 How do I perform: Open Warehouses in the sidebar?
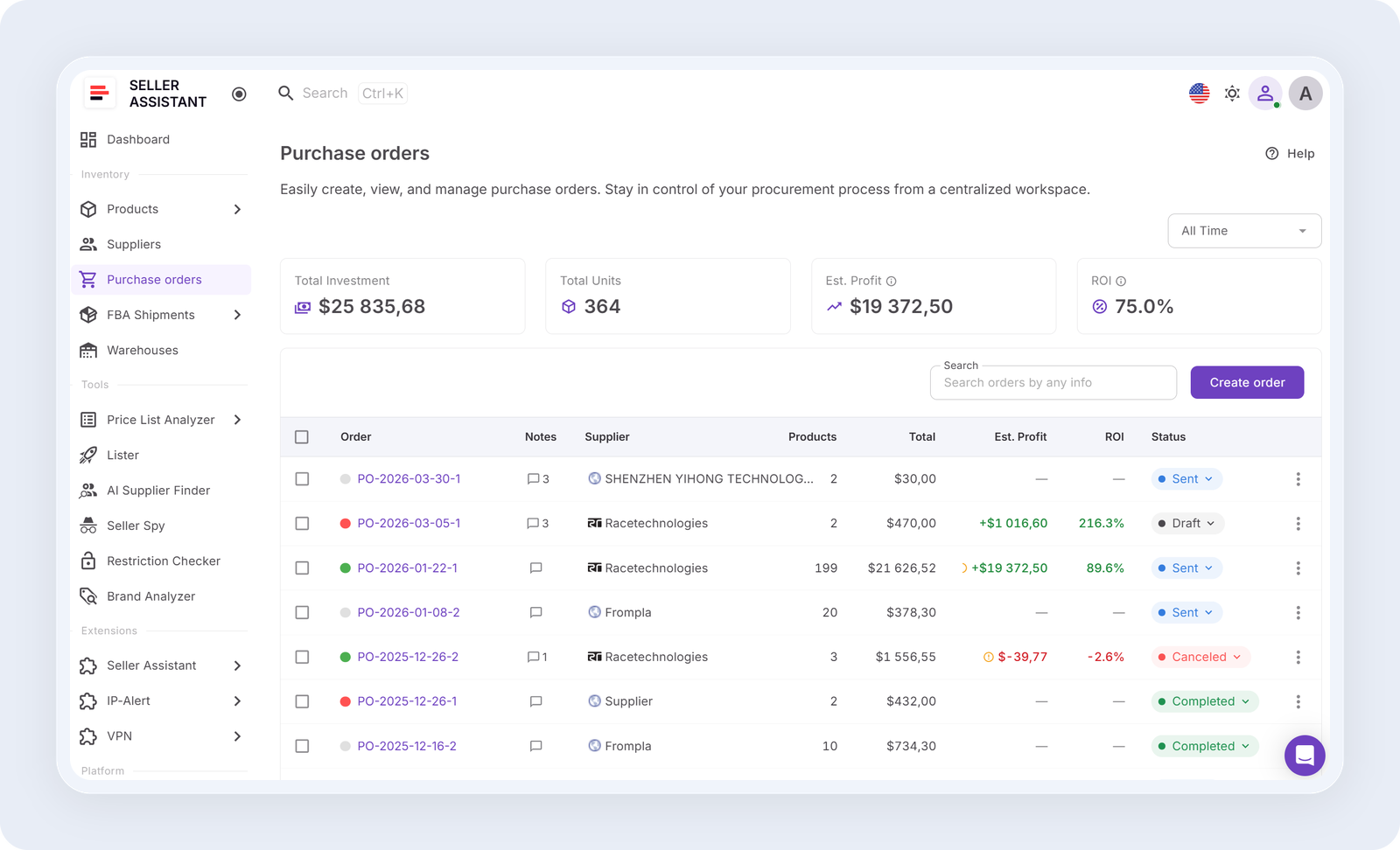[161, 350]
